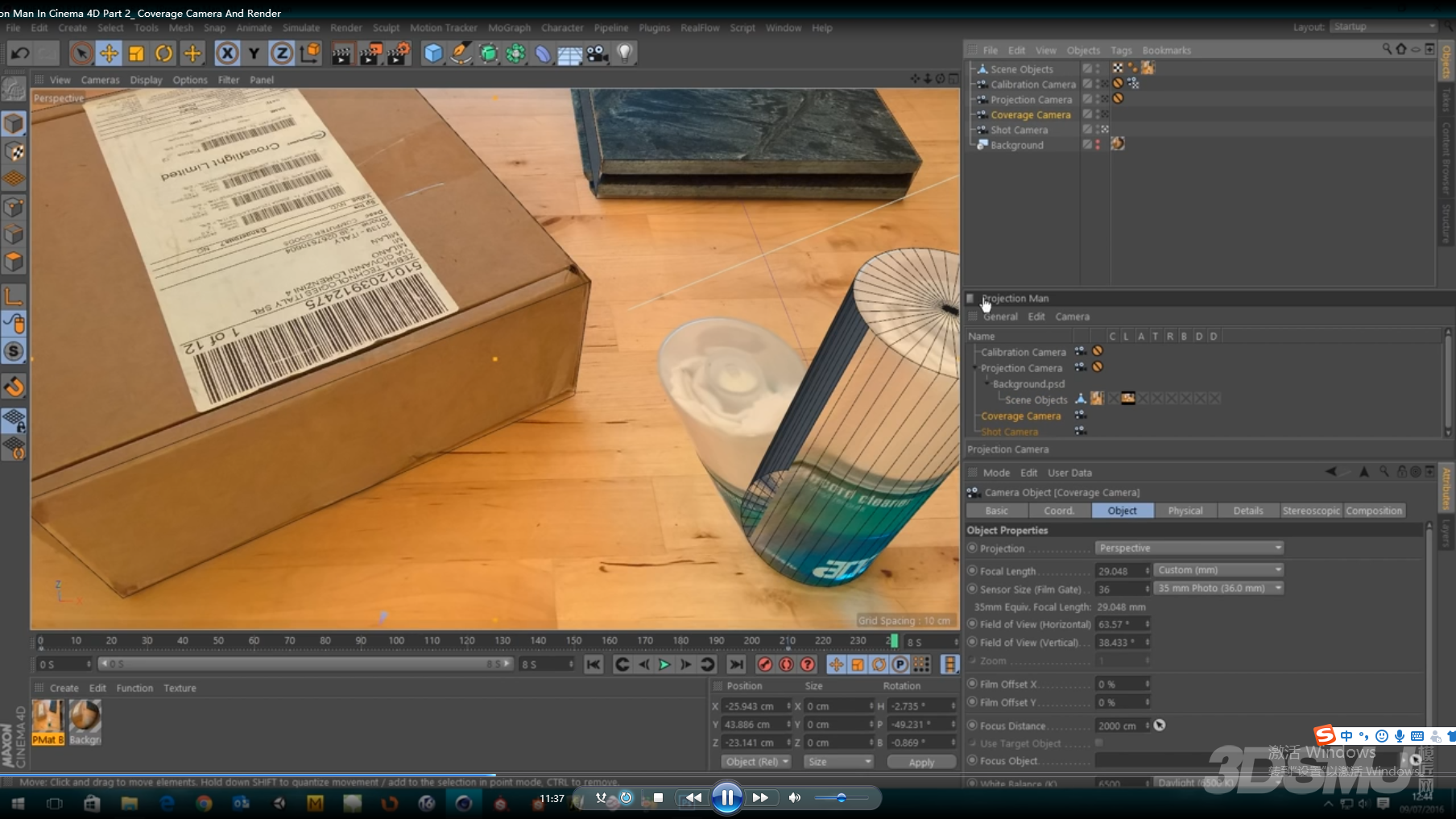
Task: Open the Object (Rel) dropdown
Action: [756, 762]
